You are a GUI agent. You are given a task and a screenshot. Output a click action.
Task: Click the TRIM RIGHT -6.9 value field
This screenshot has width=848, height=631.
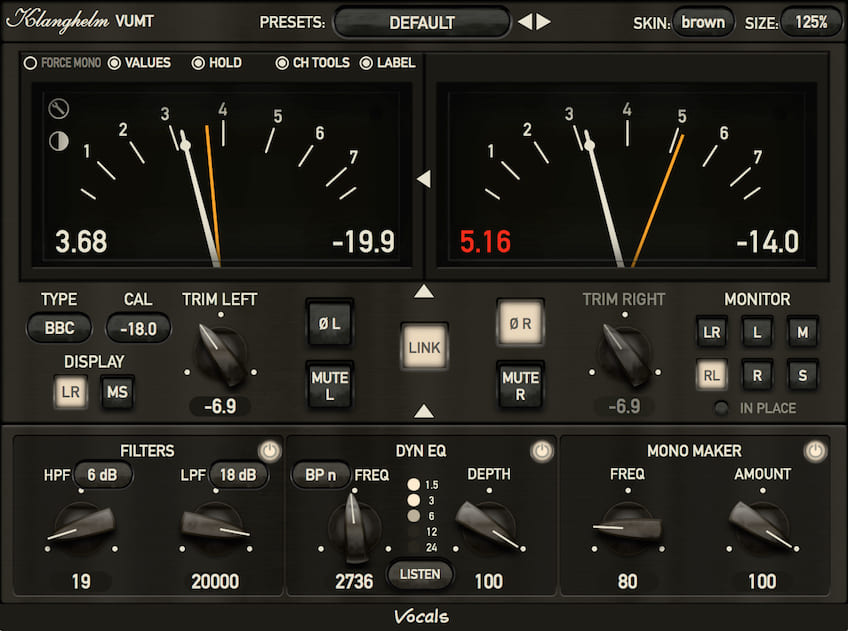click(625, 406)
